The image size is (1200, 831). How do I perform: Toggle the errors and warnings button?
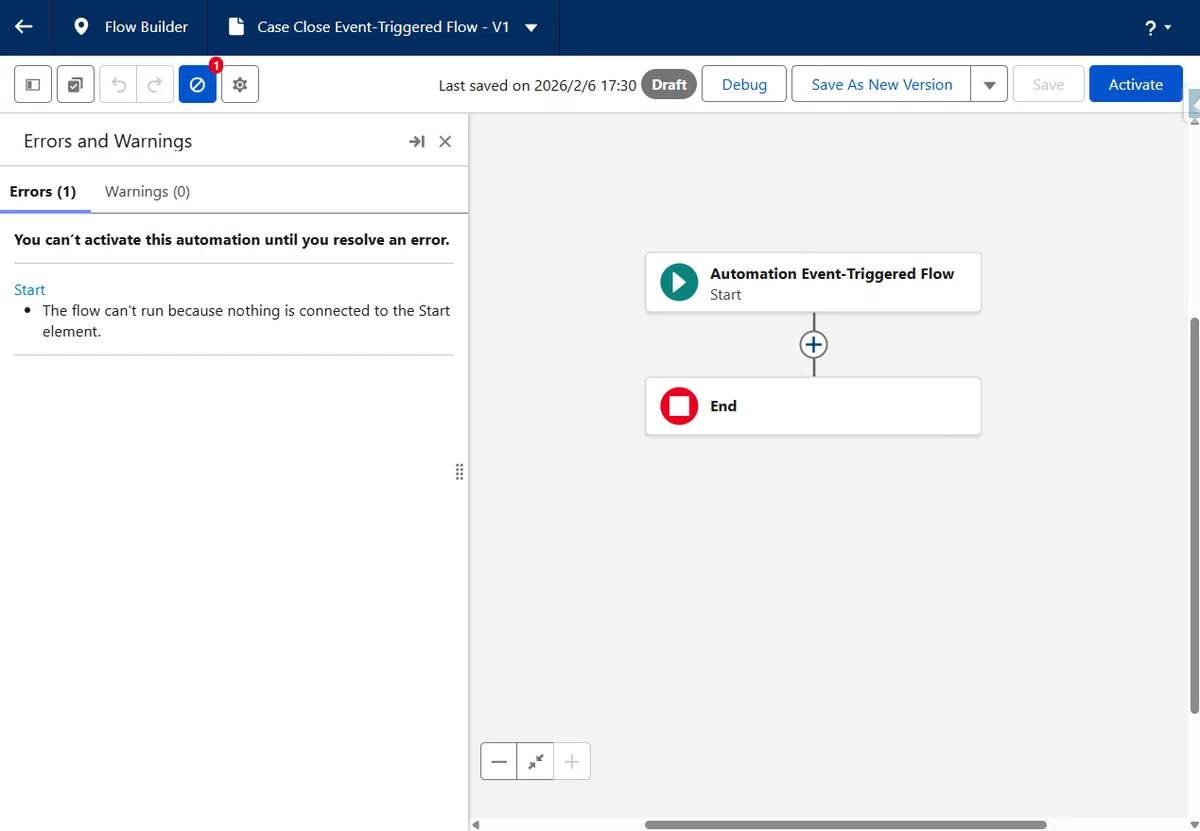pos(198,85)
